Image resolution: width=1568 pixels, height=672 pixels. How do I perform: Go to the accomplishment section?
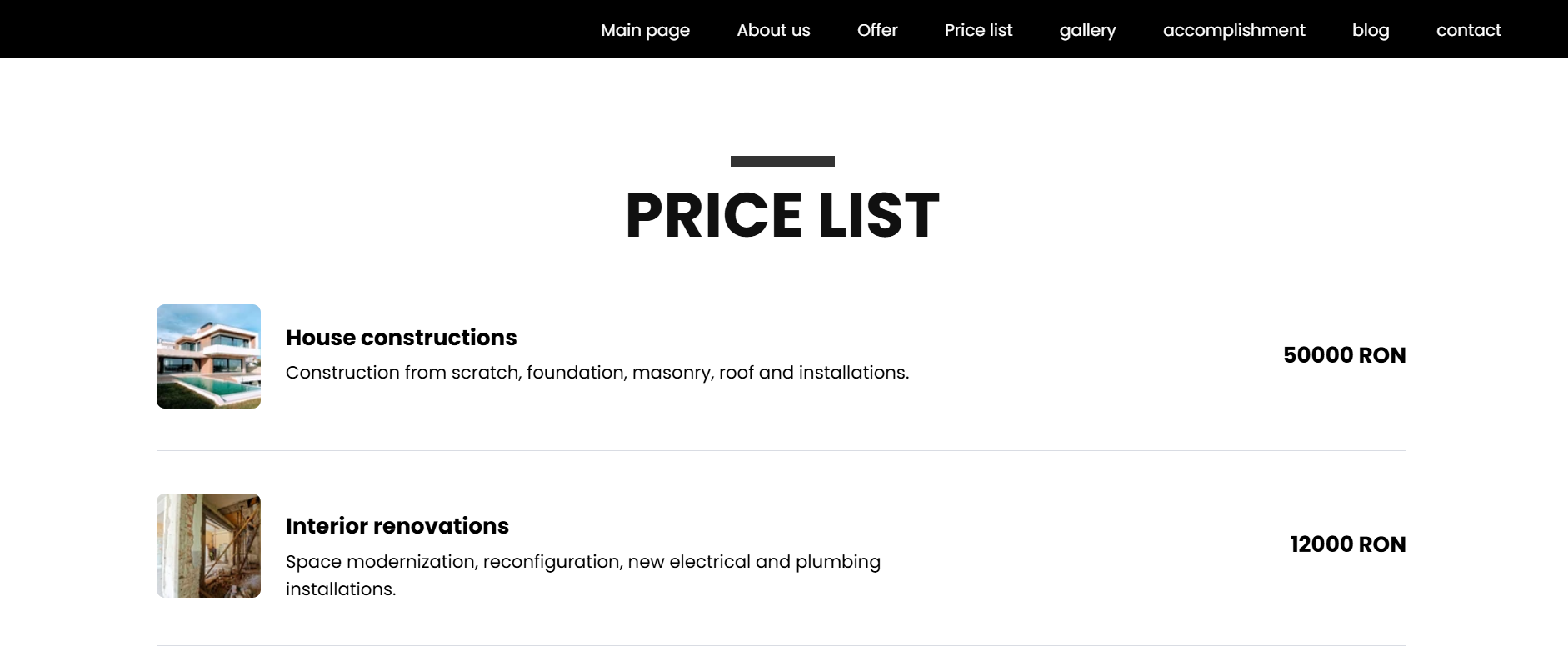pos(1234,30)
